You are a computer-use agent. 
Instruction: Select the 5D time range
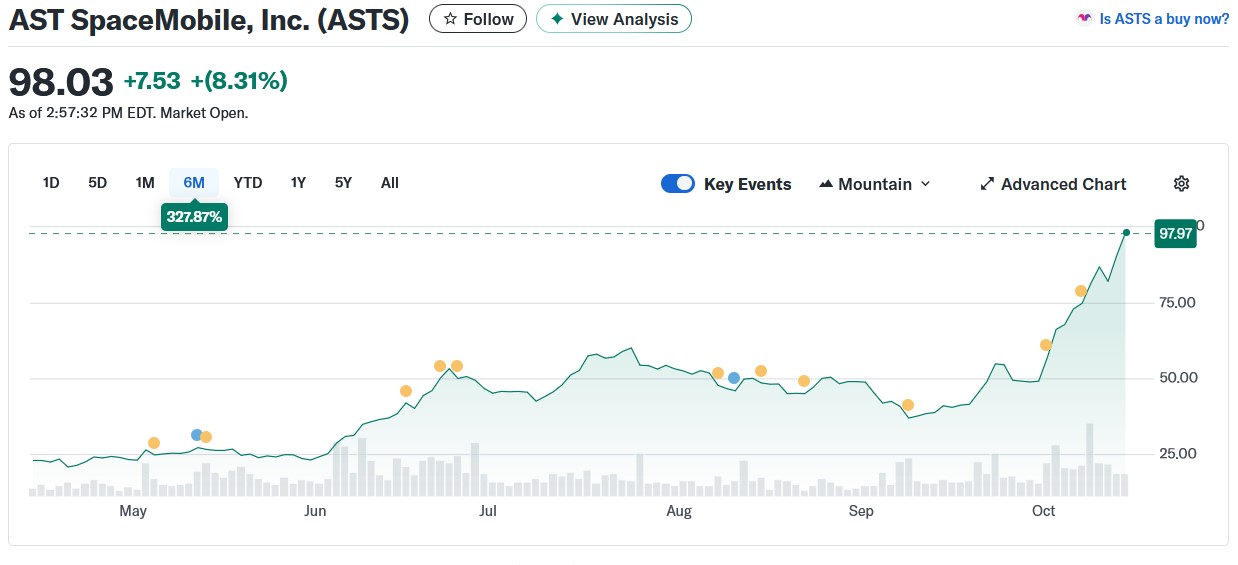[97, 182]
